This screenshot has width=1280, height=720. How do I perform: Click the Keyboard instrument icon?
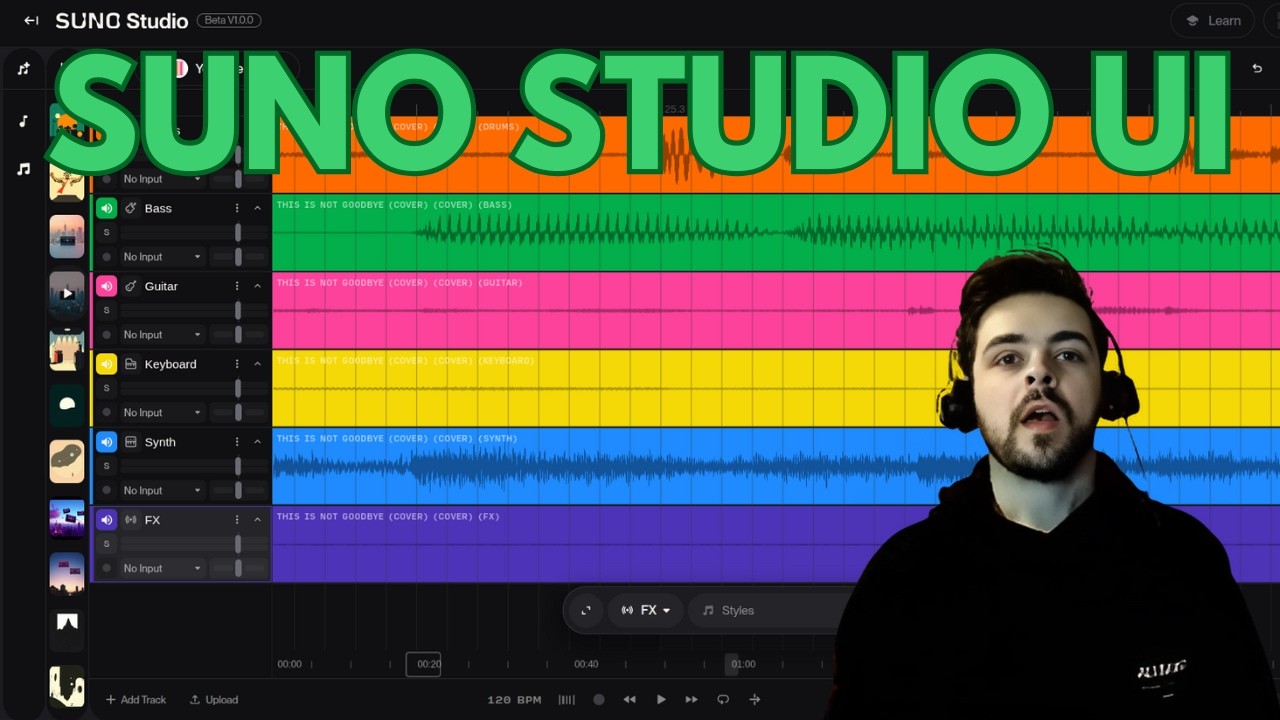(x=131, y=364)
